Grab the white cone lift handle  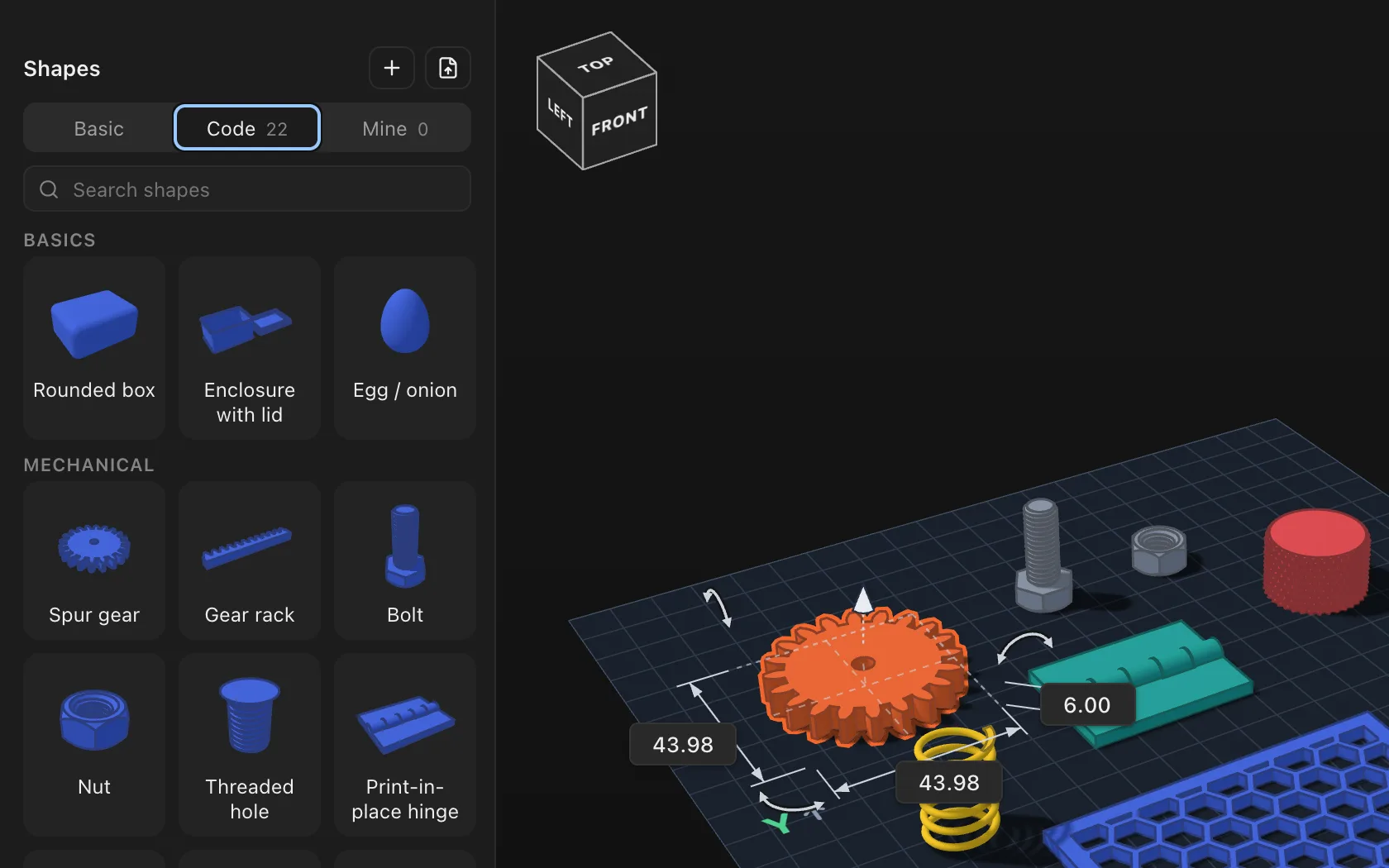[x=863, y=599]
